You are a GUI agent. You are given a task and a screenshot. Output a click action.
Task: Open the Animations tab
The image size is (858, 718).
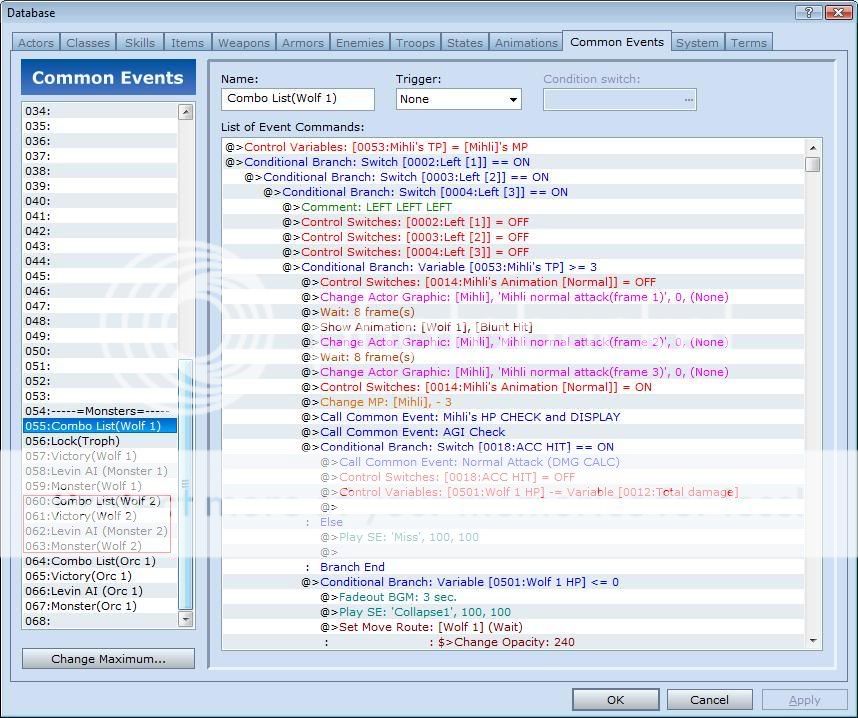pos(526,43)
